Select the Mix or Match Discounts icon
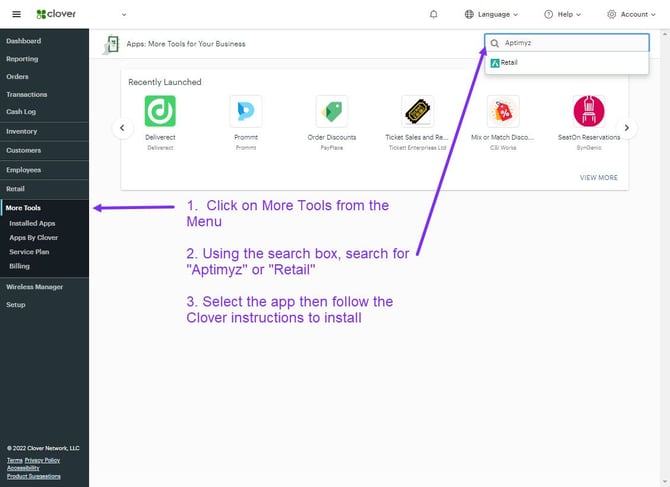This screenshot has height=487, width=670. [x=503, y=111]
